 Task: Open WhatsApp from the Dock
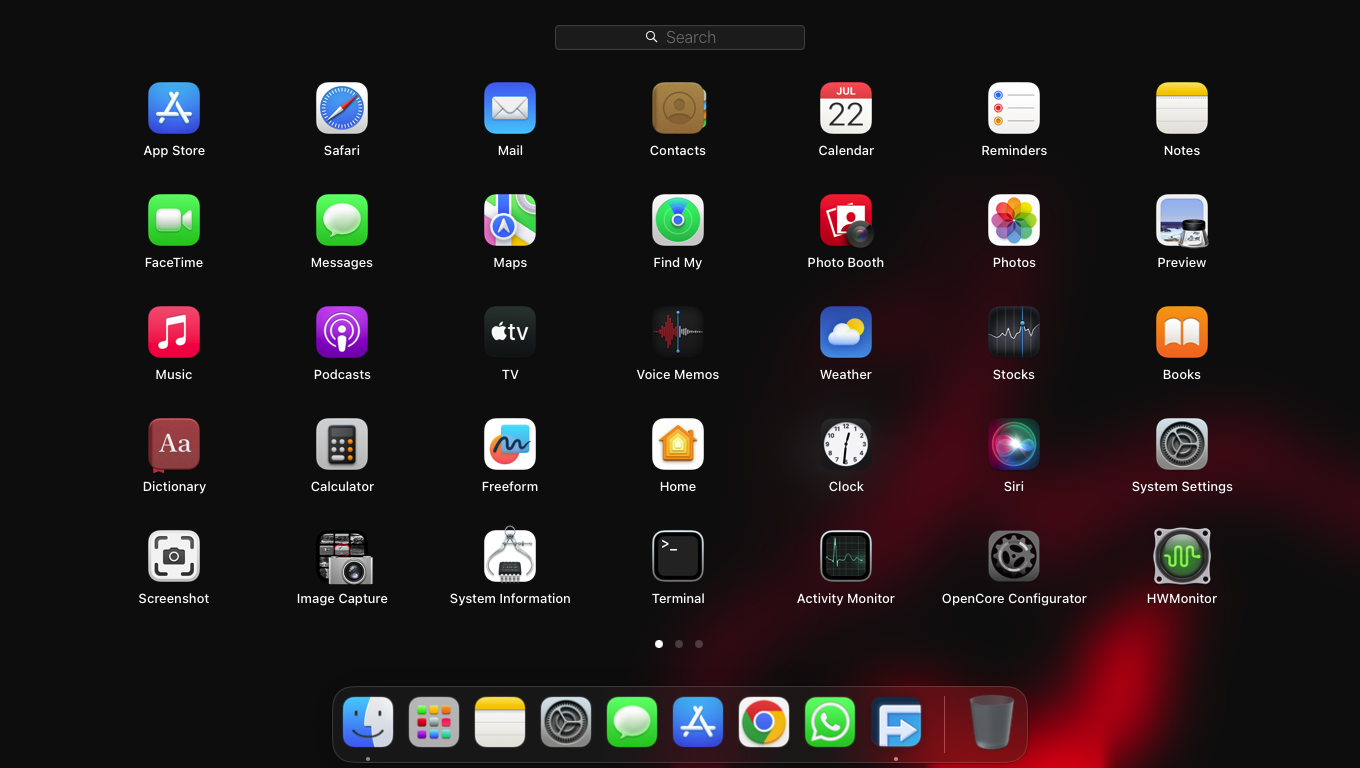tap(830, 722)
